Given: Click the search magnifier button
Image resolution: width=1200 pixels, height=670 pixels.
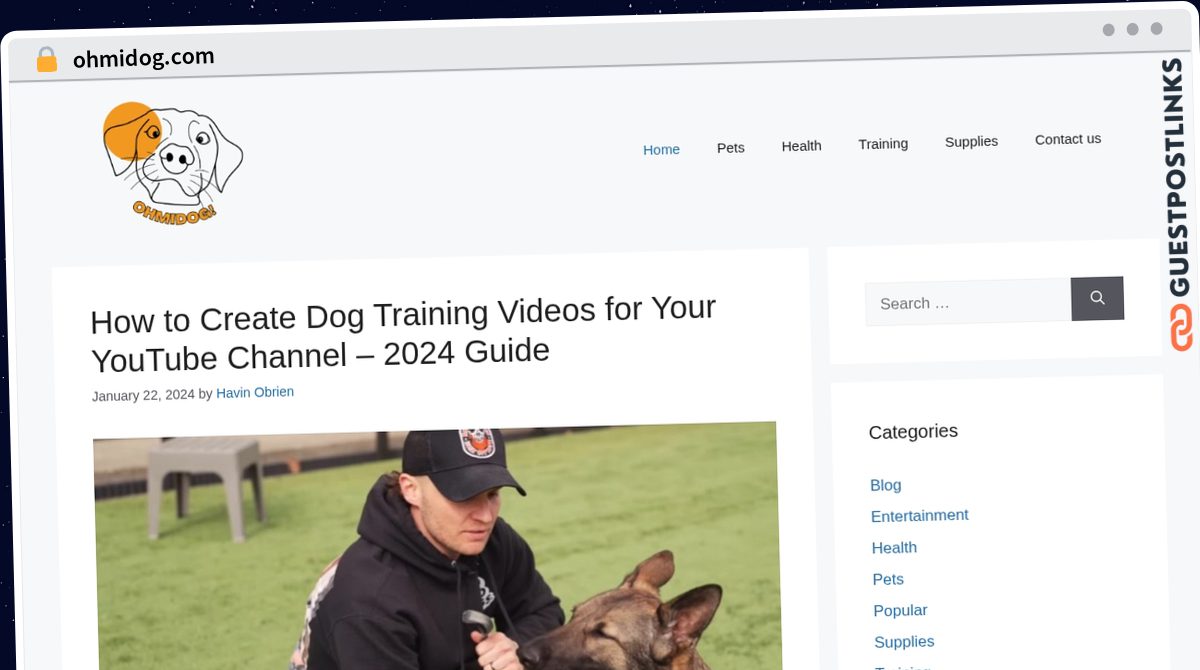Looking at the screenshot, I should click(x=1097, y=298).
